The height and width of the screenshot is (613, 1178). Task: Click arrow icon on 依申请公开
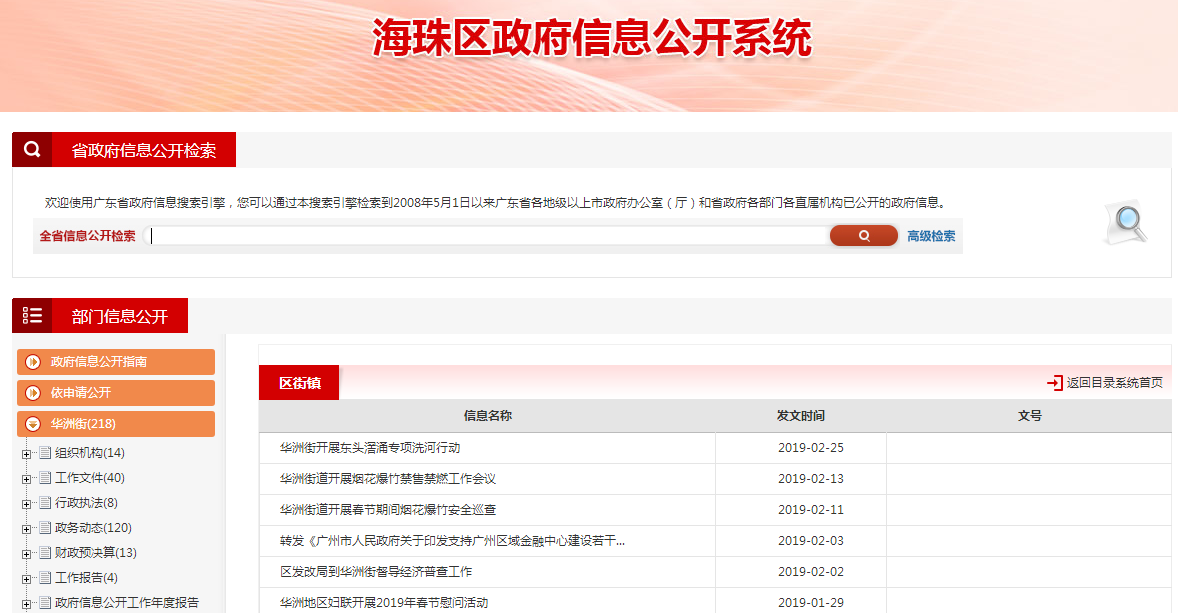click(x=33, y=393)
